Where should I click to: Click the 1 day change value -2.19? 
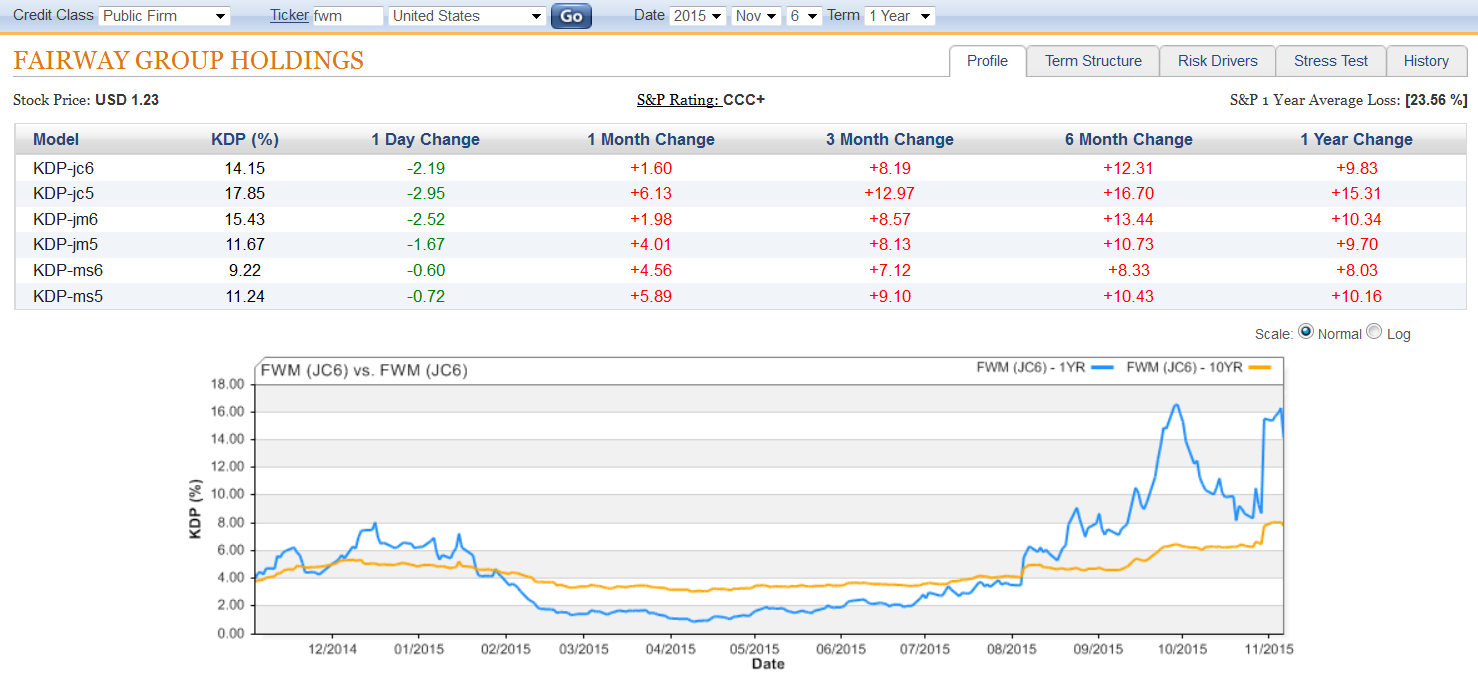click(425, 168)
